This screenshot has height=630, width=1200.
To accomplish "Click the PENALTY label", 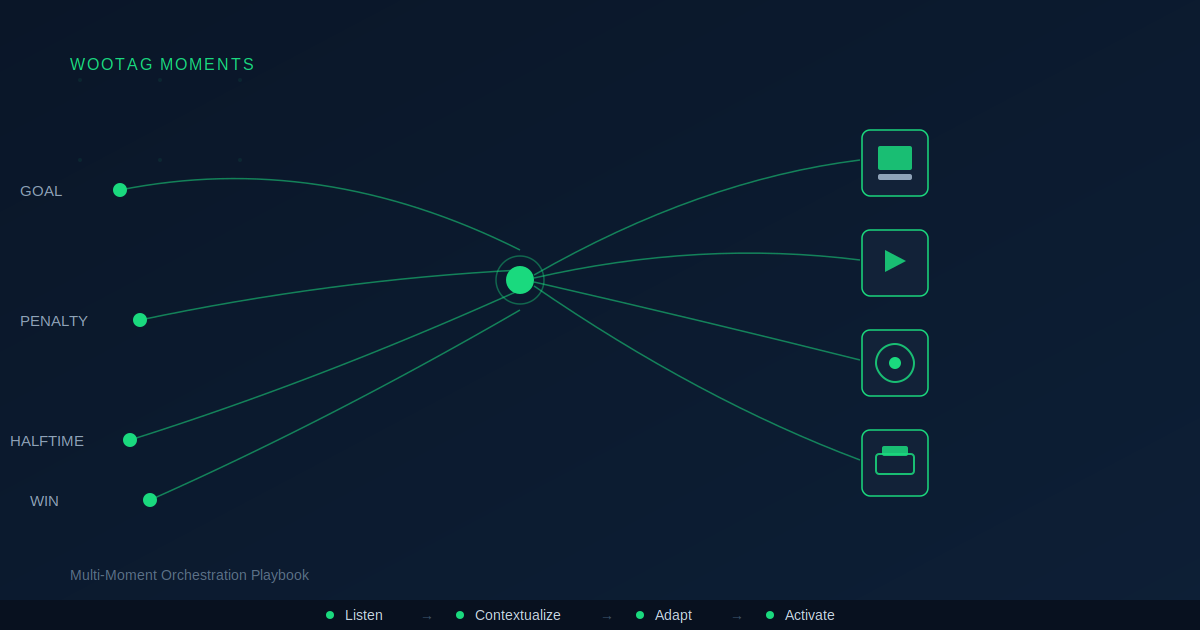I will point(54,321).
